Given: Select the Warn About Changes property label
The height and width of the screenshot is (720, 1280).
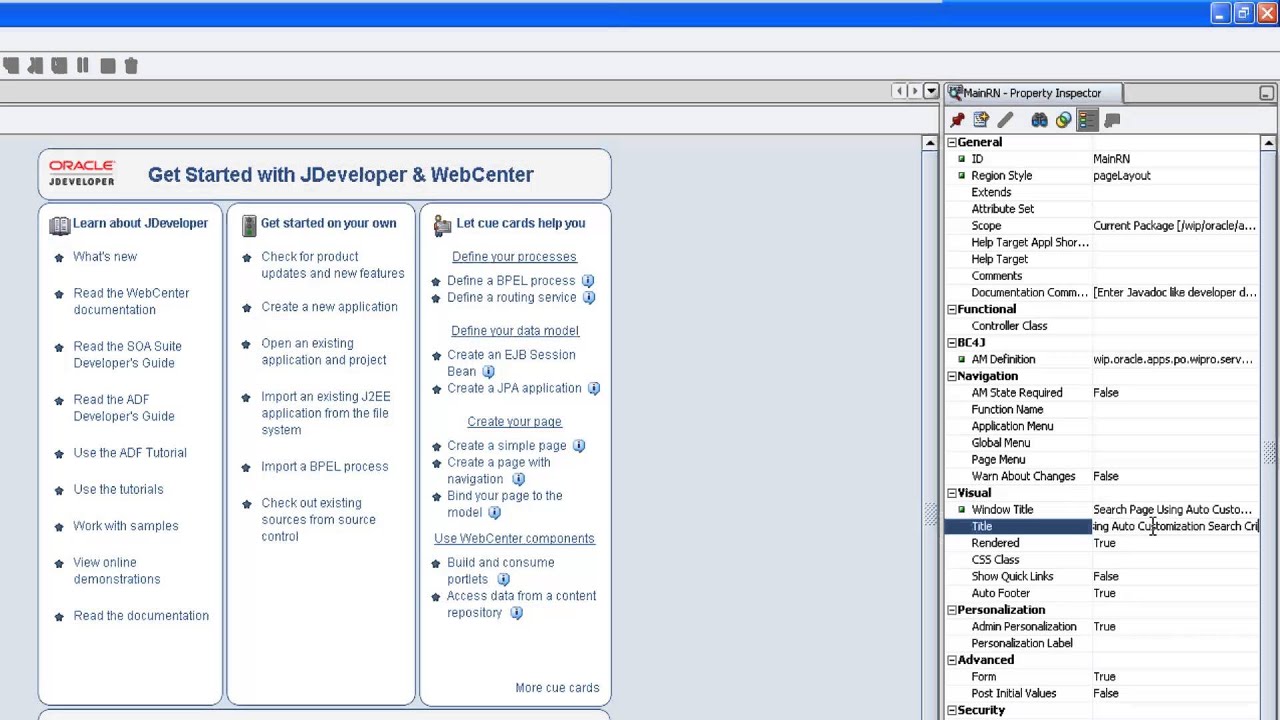Looking at the screenshot, I should pos(1023,477).
